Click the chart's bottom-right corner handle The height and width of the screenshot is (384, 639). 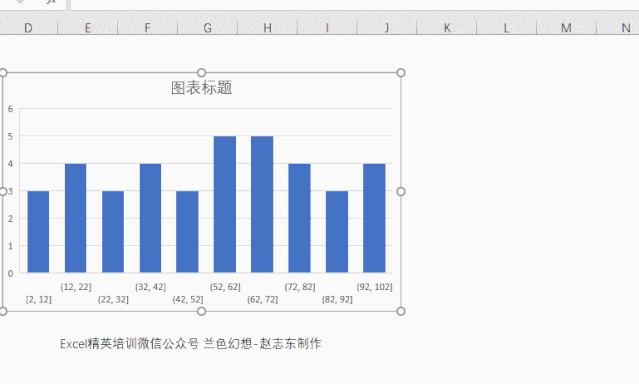point(401,311)
